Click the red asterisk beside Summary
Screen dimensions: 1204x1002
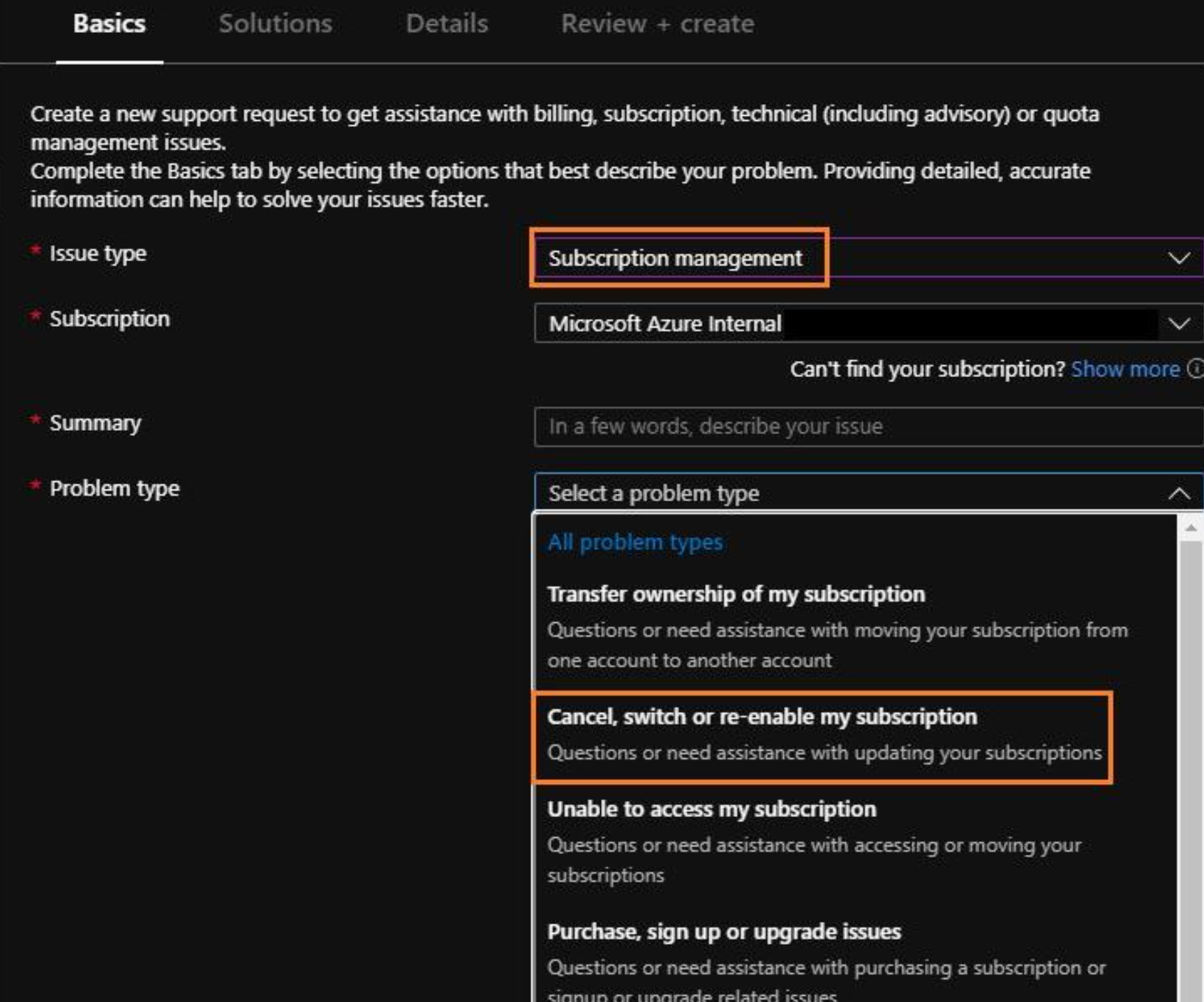tap(34, 418)
